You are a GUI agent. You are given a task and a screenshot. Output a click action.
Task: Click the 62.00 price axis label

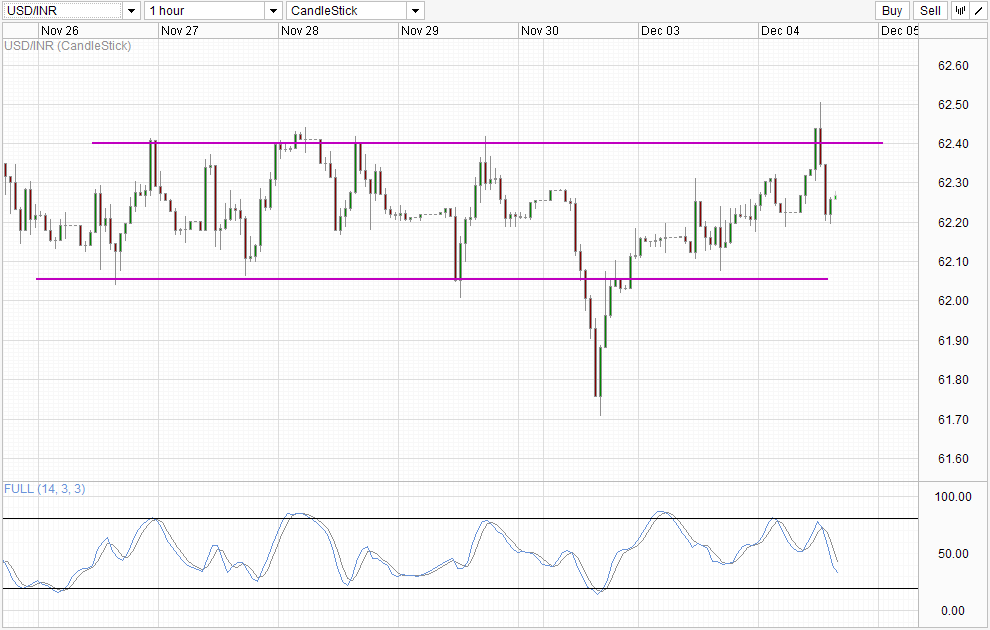(x=953, y=301)
